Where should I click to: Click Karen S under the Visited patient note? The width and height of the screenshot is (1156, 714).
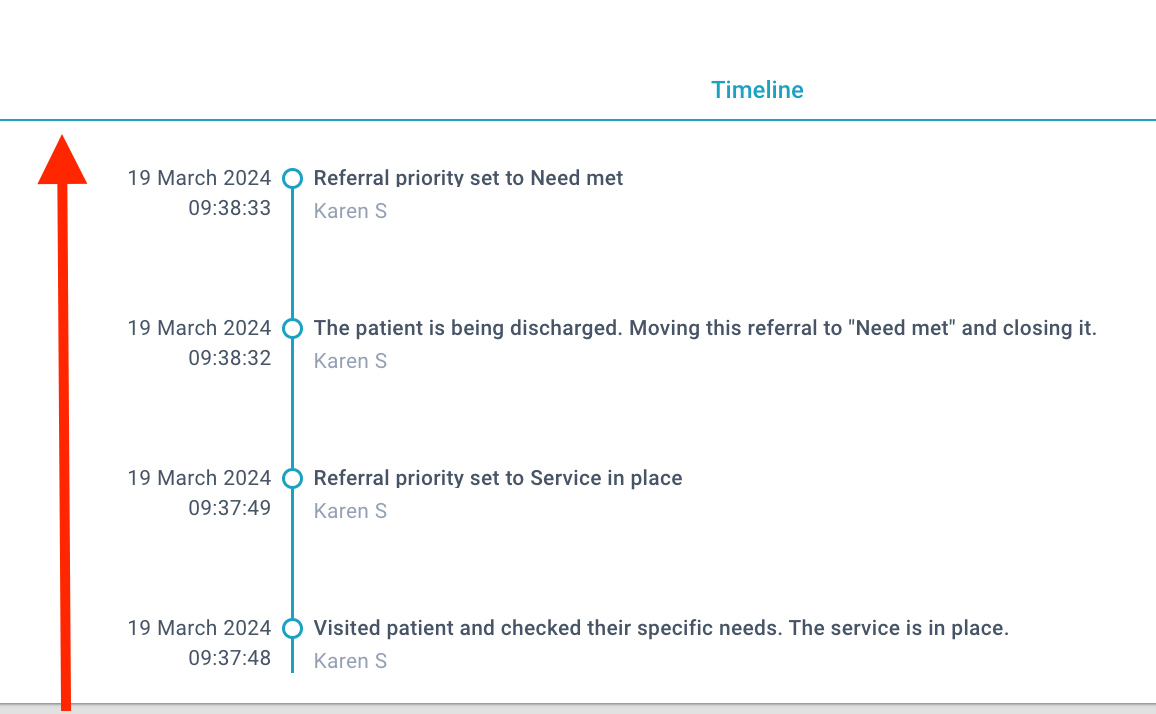pos(350,660)
